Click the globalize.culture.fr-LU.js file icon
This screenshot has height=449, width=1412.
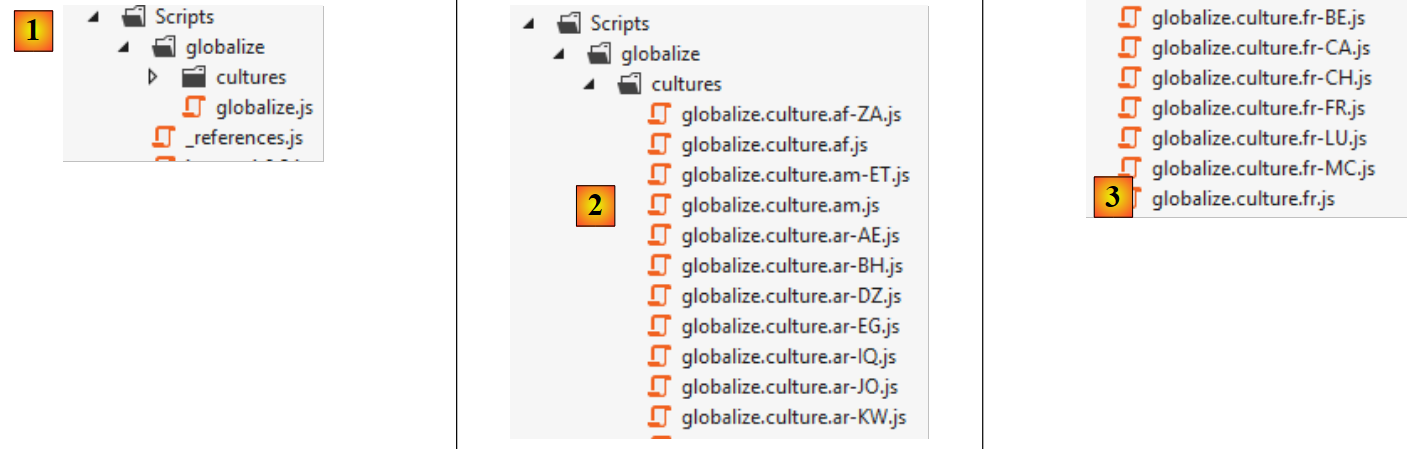coord(1130,138)
